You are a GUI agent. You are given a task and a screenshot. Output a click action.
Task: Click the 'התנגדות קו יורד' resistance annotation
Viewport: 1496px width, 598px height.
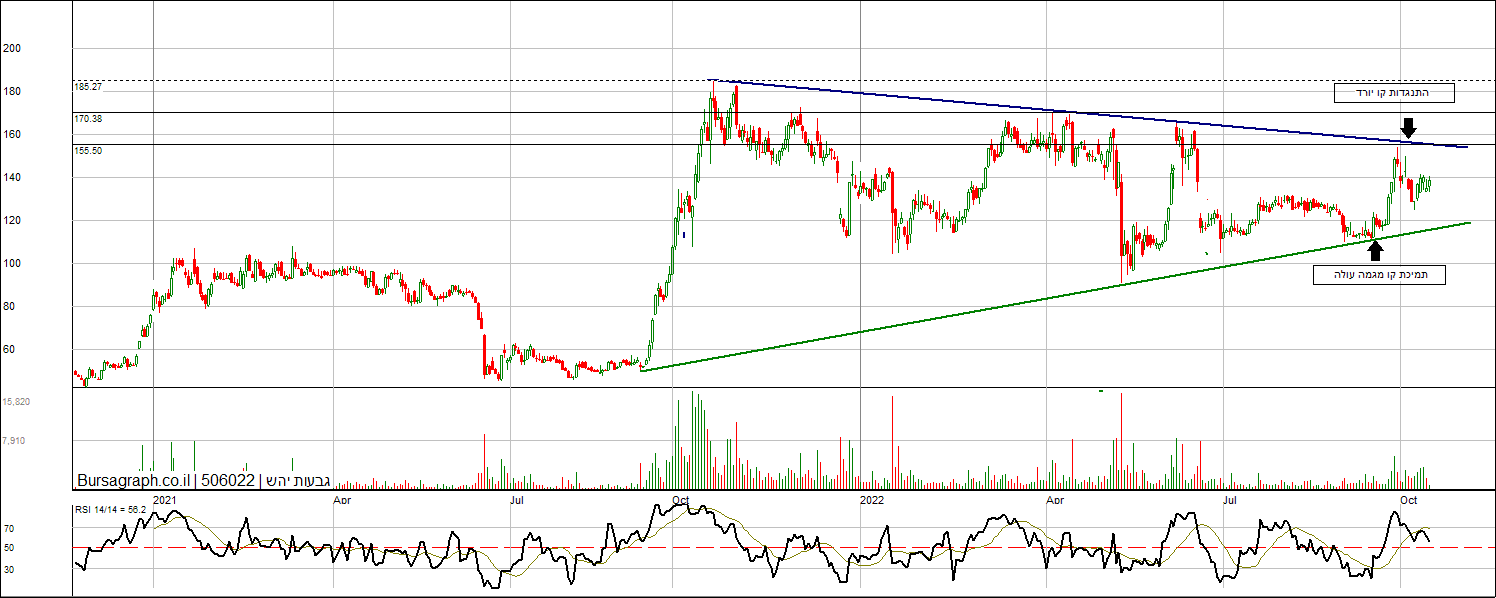point(1393,93)
